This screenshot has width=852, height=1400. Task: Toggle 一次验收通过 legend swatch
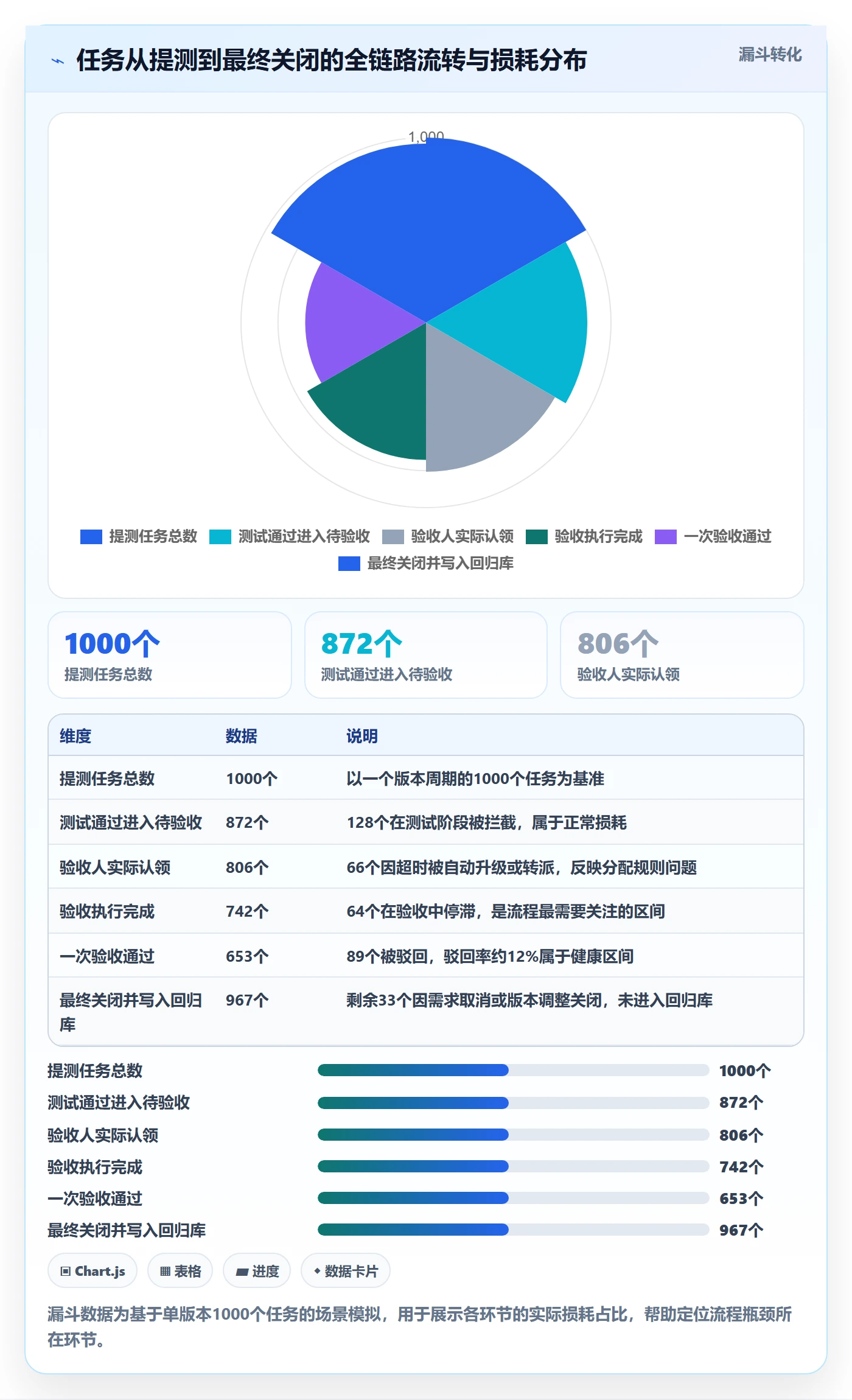pyautogui.click(x=665, y=536)
